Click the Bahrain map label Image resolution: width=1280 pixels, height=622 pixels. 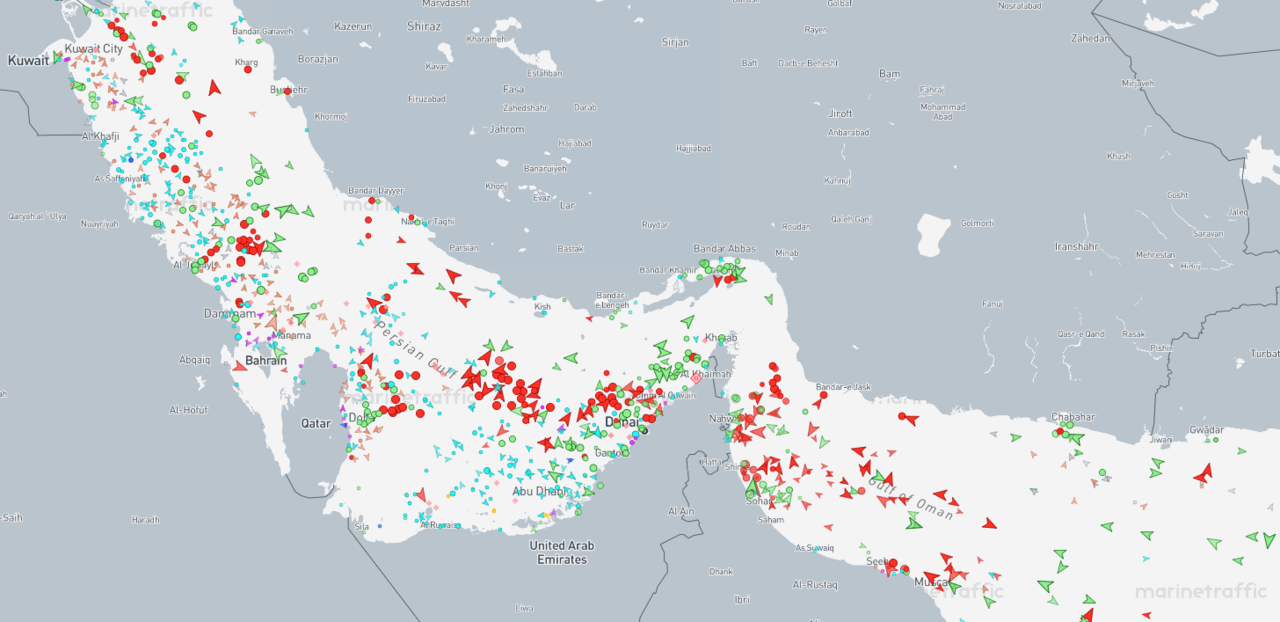(266, 360)
